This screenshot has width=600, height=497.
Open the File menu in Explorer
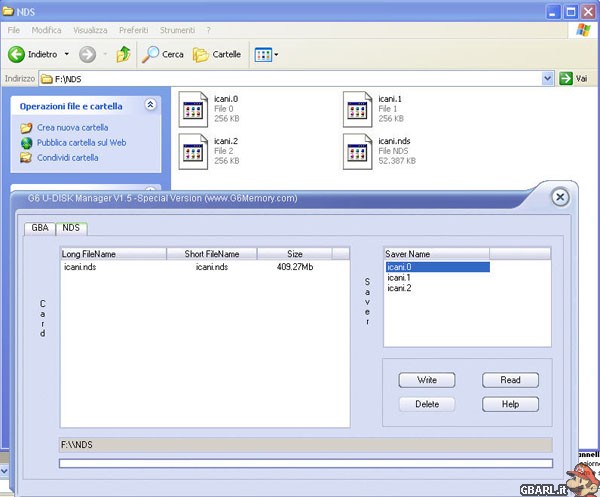pyautogui.click(x=13, y=30)
